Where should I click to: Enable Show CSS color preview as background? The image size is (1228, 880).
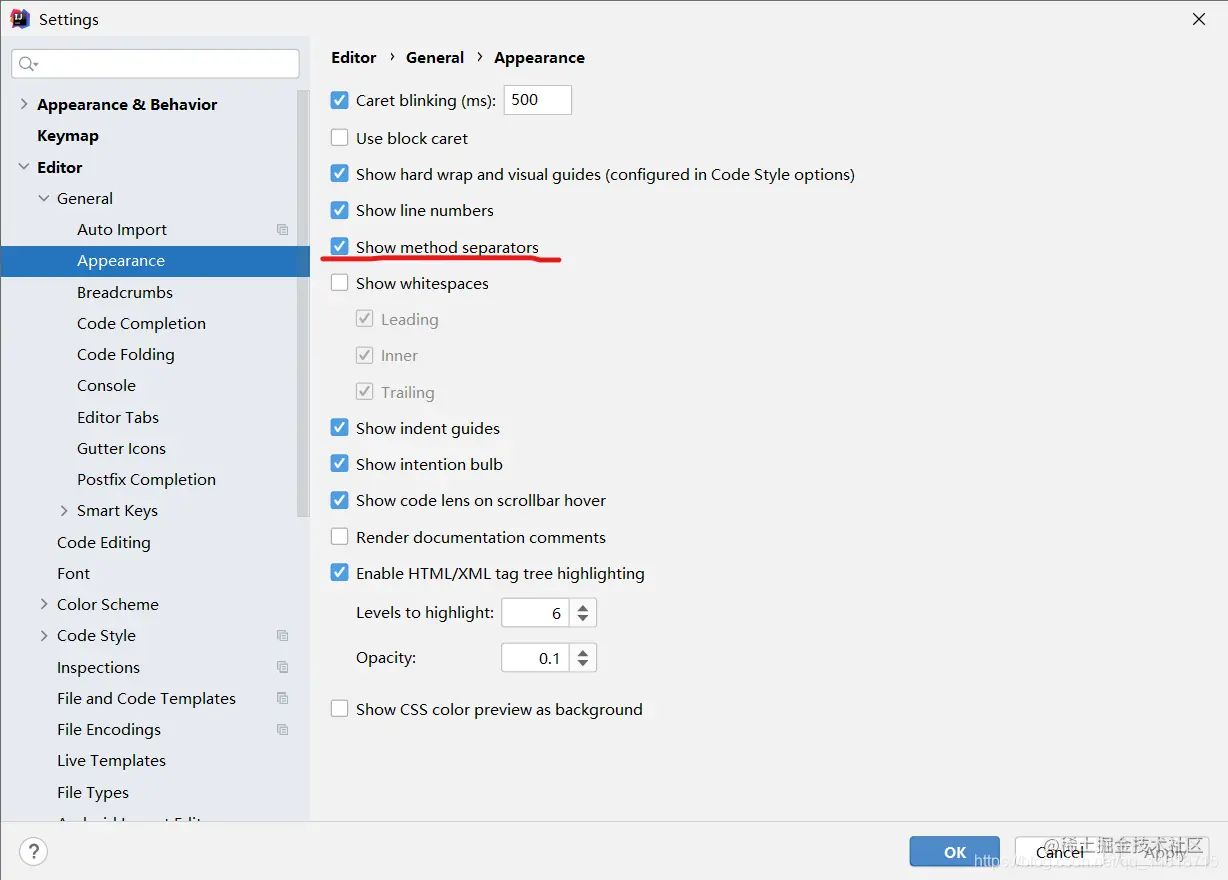[x=340, y=709]
